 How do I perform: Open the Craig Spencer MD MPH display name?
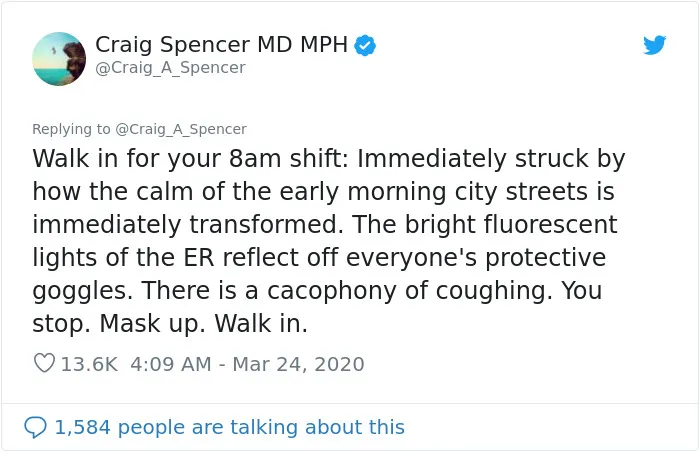[221, 45]
